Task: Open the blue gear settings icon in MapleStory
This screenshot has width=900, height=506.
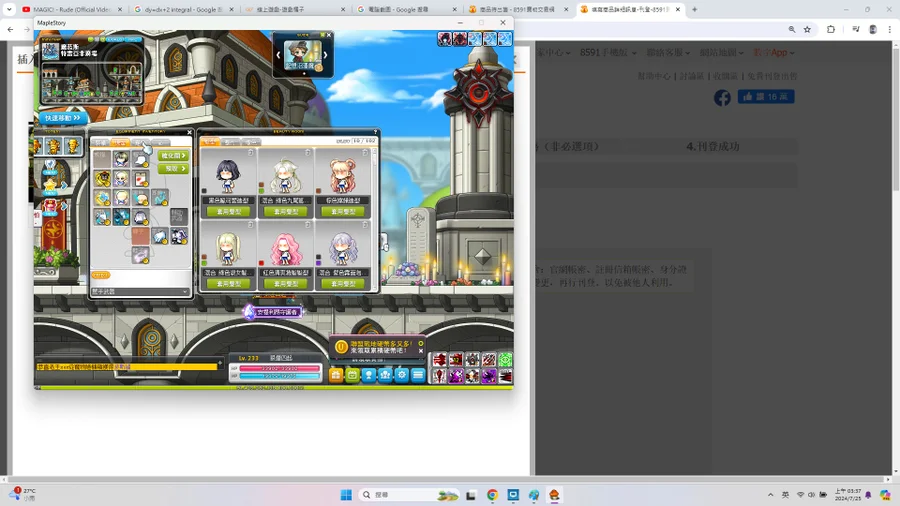Action: click(402, 375)
